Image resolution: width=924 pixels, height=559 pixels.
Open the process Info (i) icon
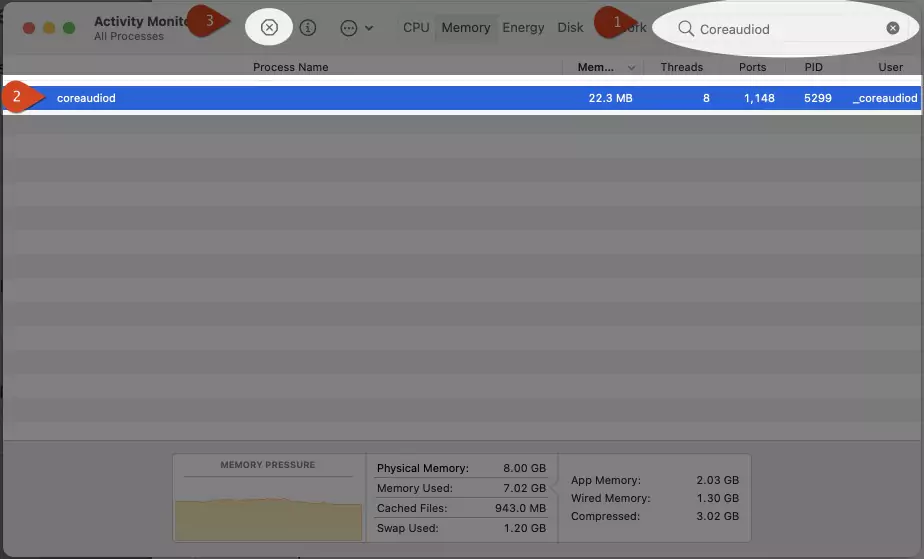coord(308,28)
